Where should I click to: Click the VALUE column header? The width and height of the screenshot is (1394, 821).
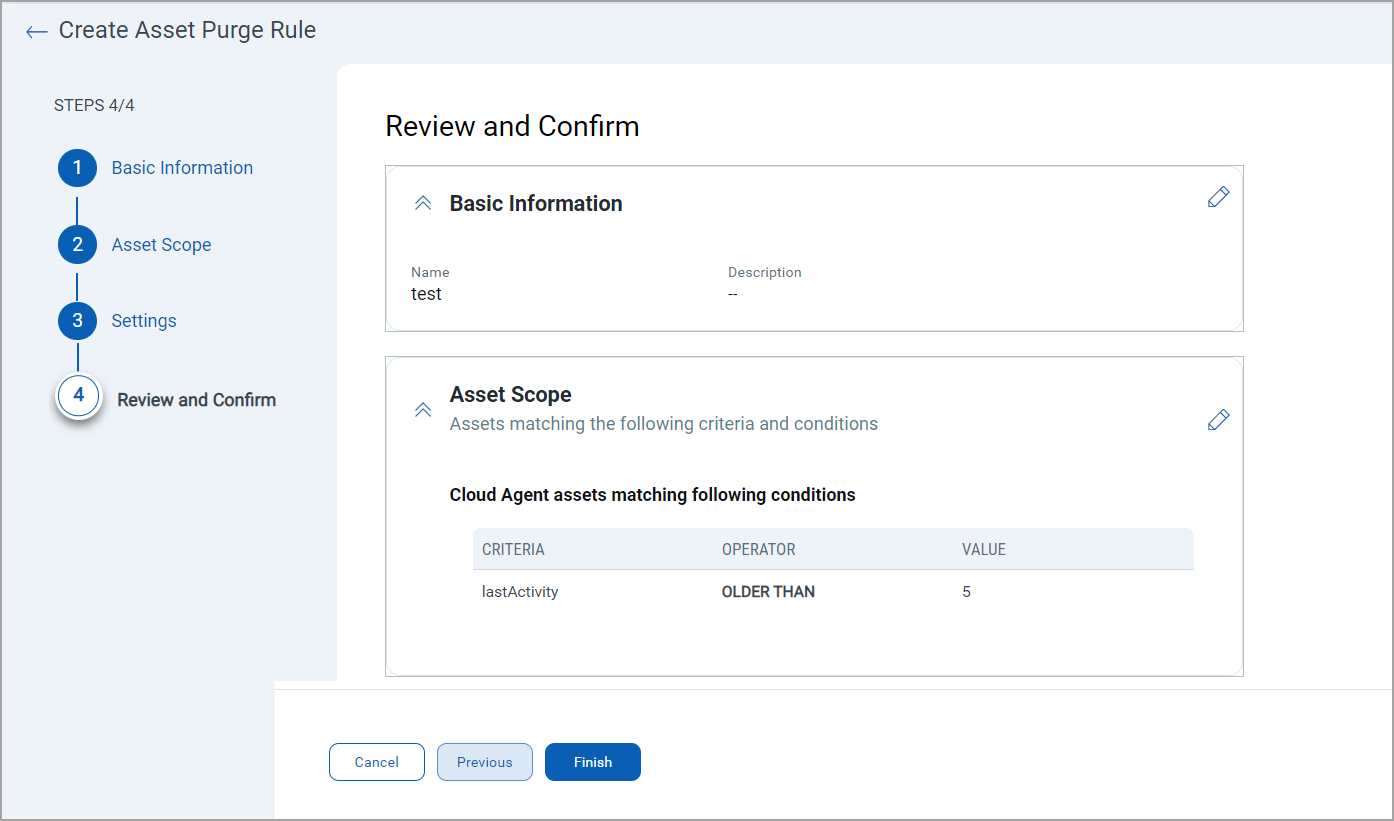(983, 550)
